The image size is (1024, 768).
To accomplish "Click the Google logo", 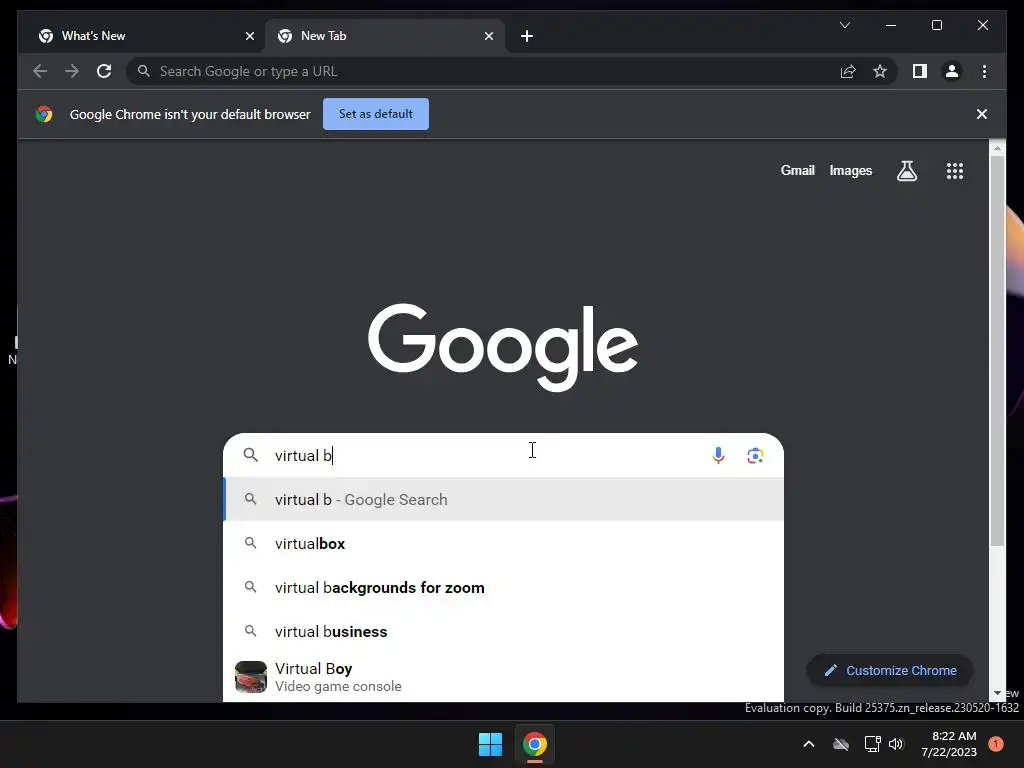I will [x=503, y=347].
